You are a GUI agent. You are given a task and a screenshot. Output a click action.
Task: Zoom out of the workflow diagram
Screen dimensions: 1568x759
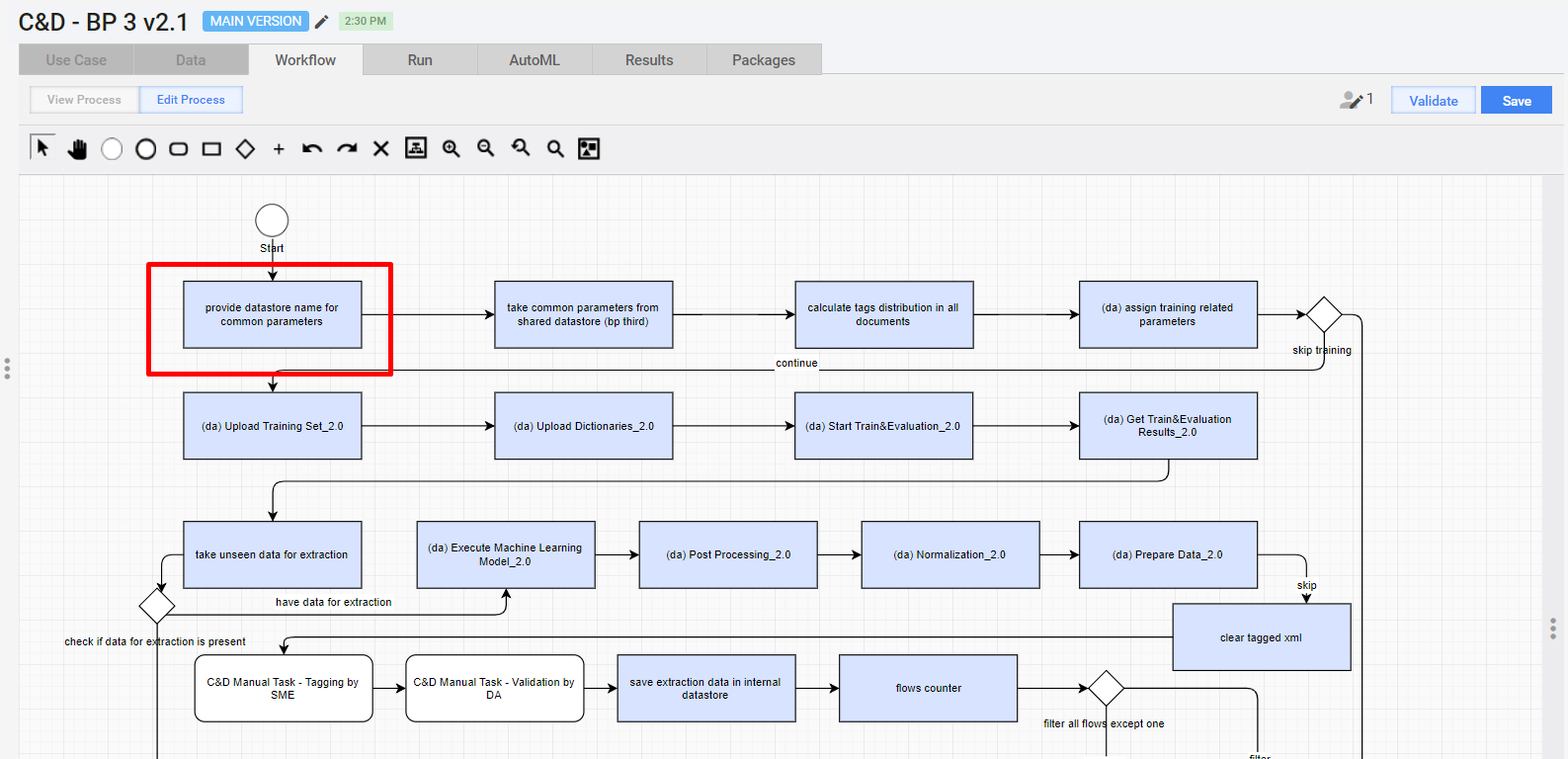(x=485, y=148)
